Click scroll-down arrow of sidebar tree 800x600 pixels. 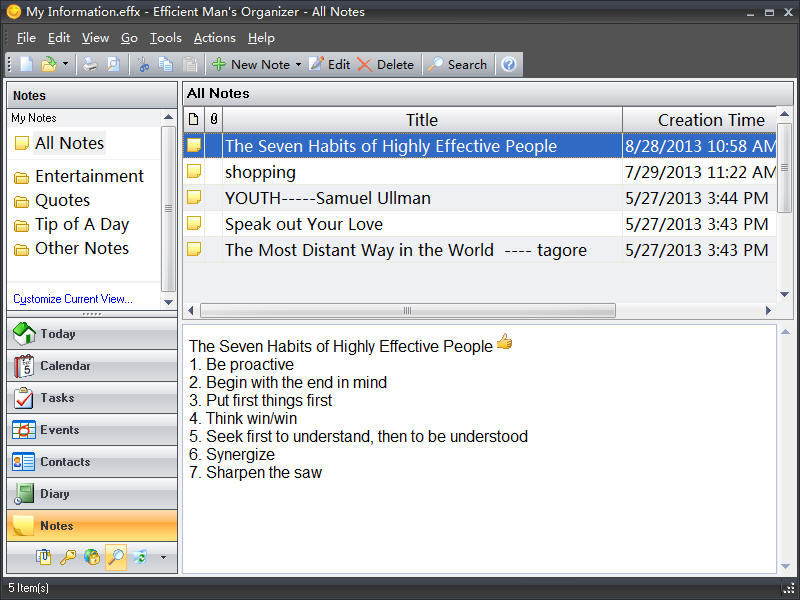(x=168, y=303)
